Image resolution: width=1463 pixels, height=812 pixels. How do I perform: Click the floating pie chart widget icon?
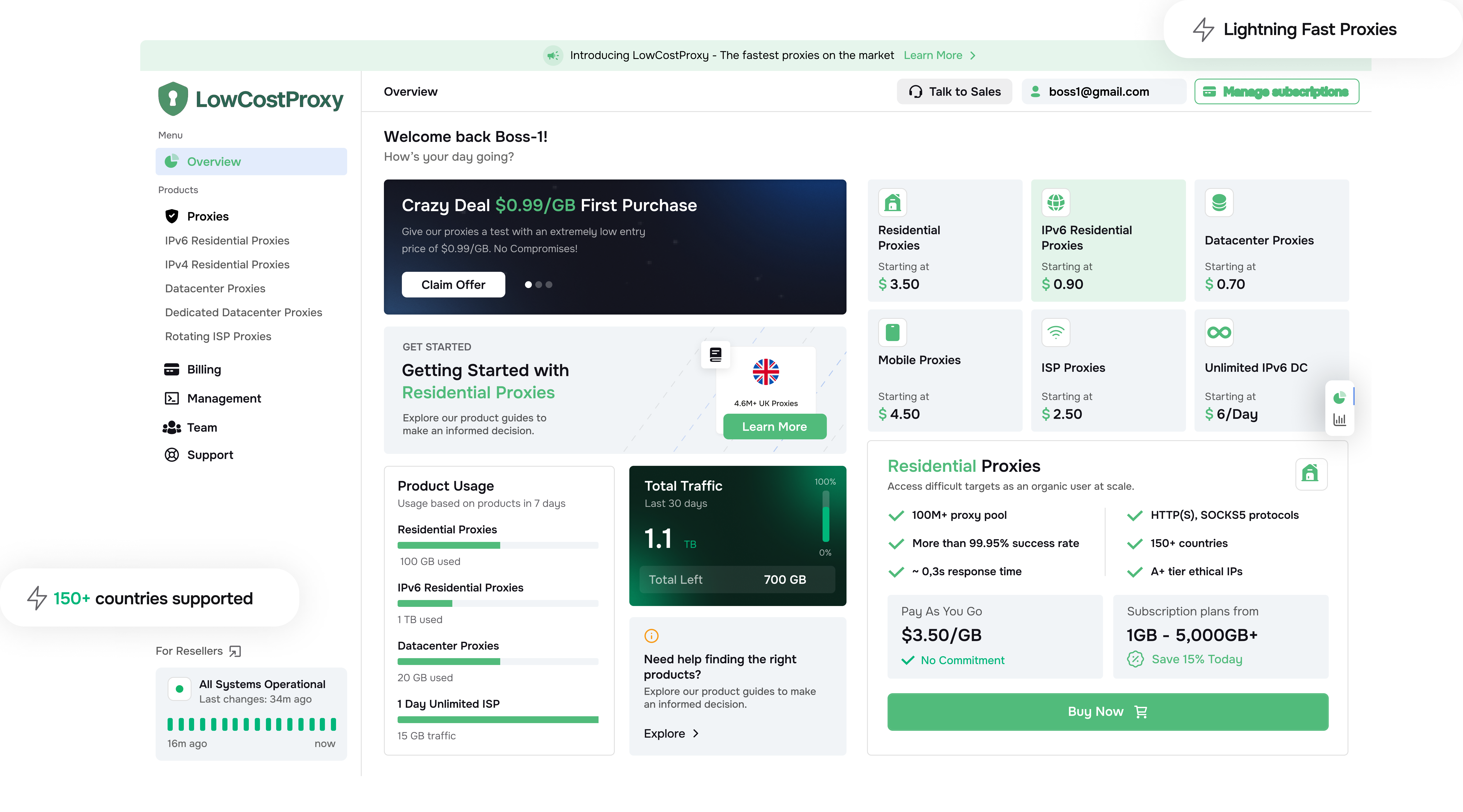[1339, 397]
